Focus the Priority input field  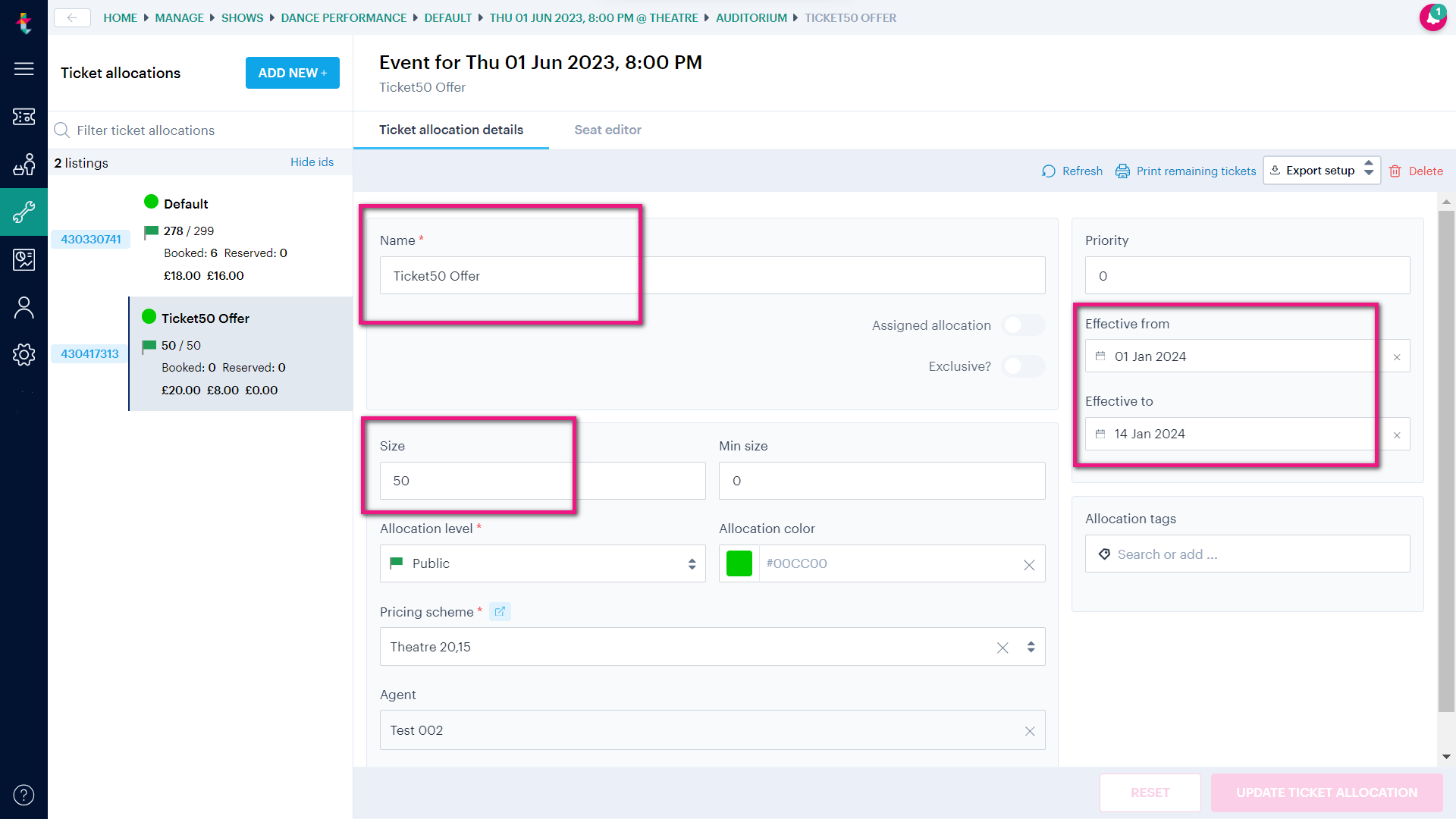coord(1247,275)
